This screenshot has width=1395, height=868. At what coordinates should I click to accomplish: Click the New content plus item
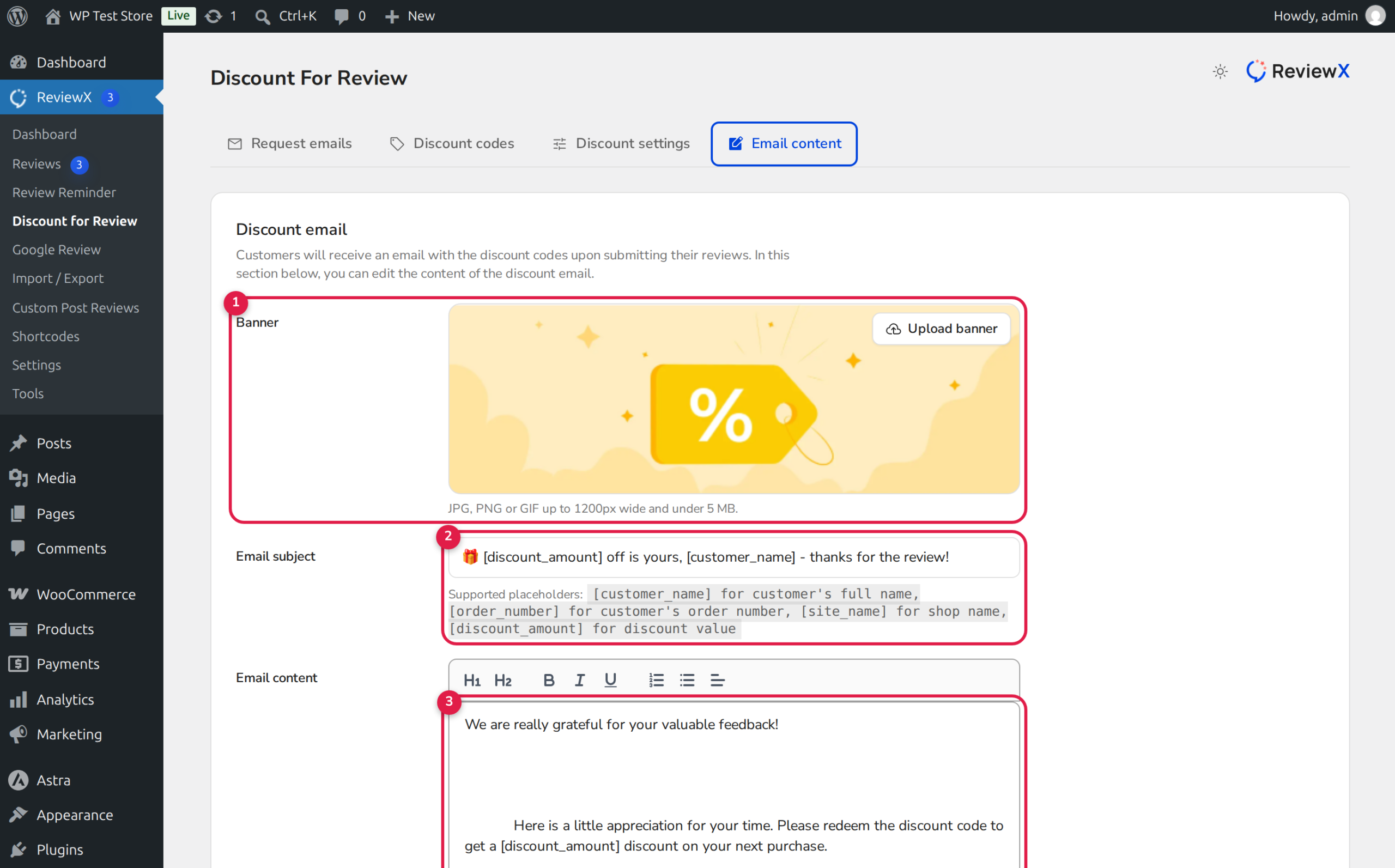409,15
